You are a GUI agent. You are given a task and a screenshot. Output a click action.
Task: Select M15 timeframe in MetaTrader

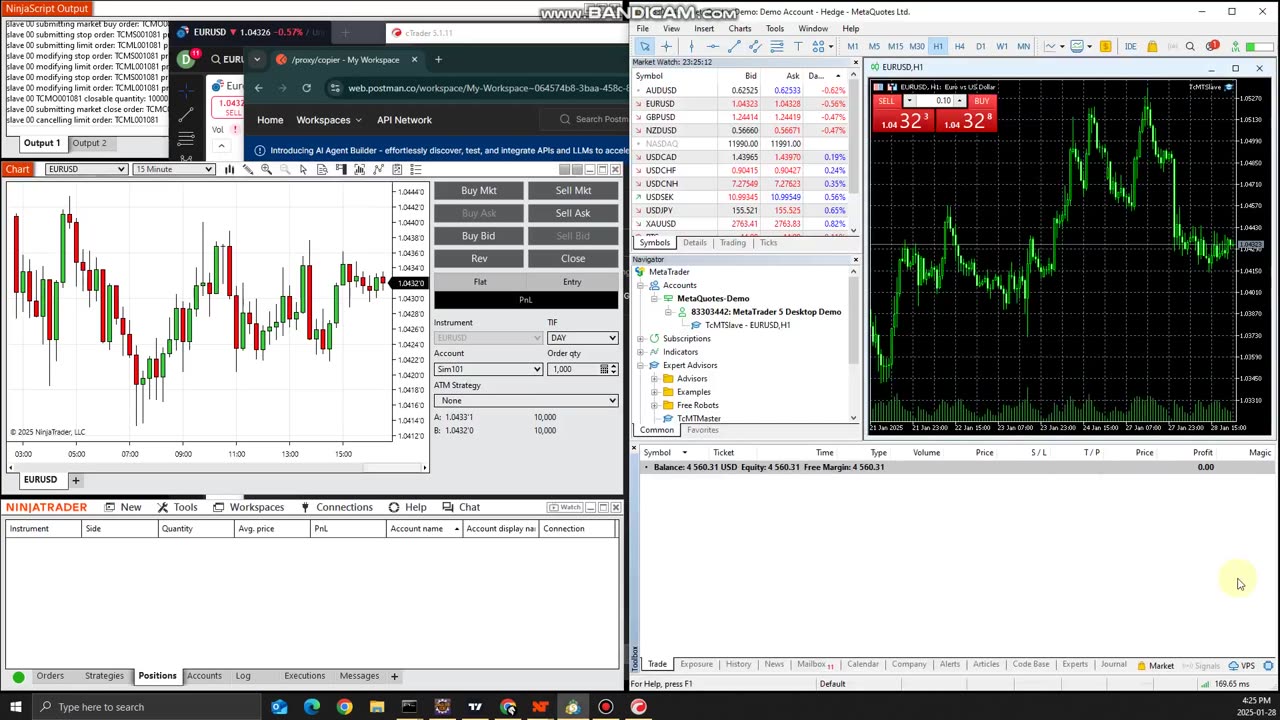pyautogui.click(x=896, y=46)
